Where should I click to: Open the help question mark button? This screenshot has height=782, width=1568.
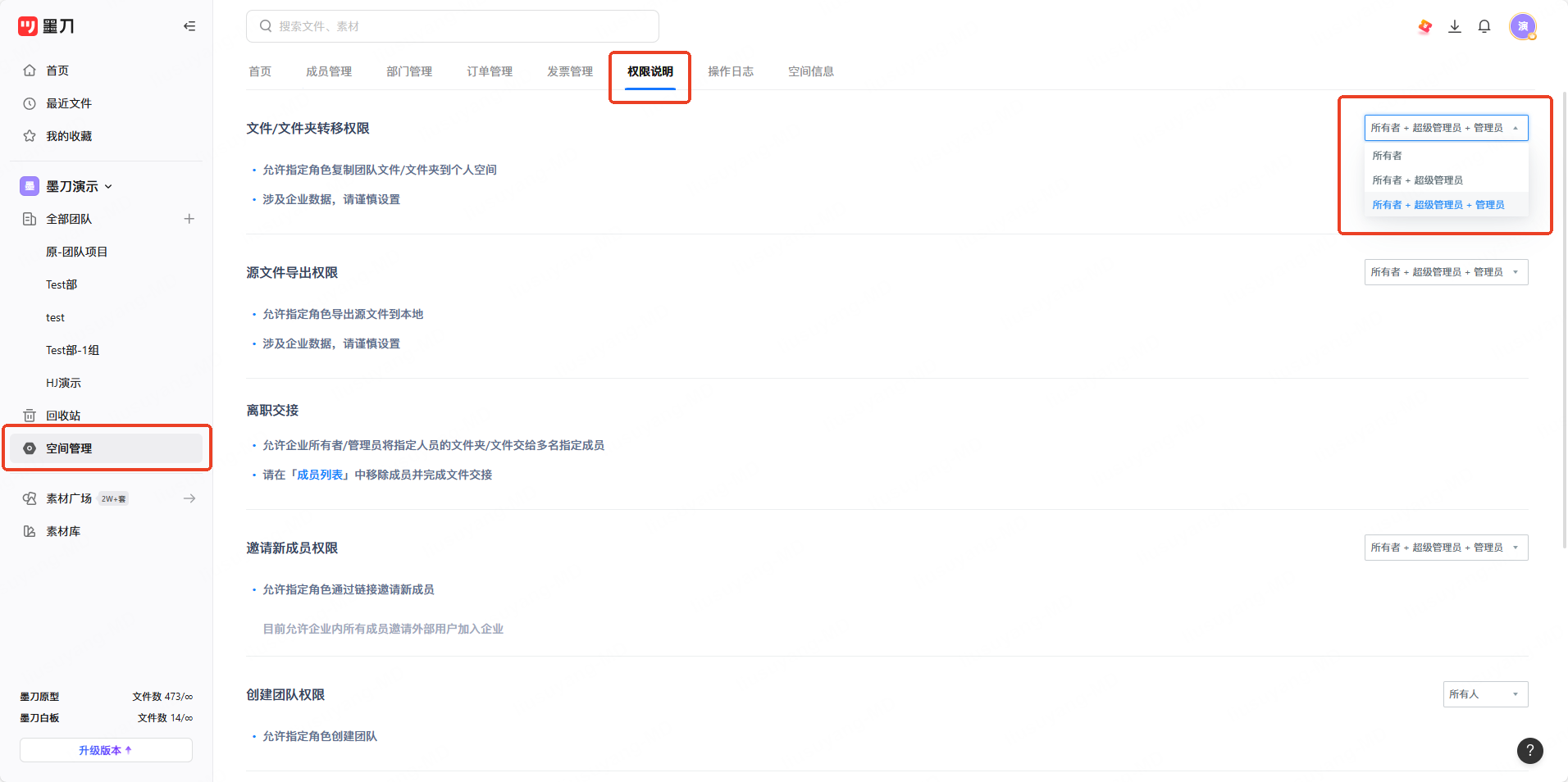point(1530,750)
